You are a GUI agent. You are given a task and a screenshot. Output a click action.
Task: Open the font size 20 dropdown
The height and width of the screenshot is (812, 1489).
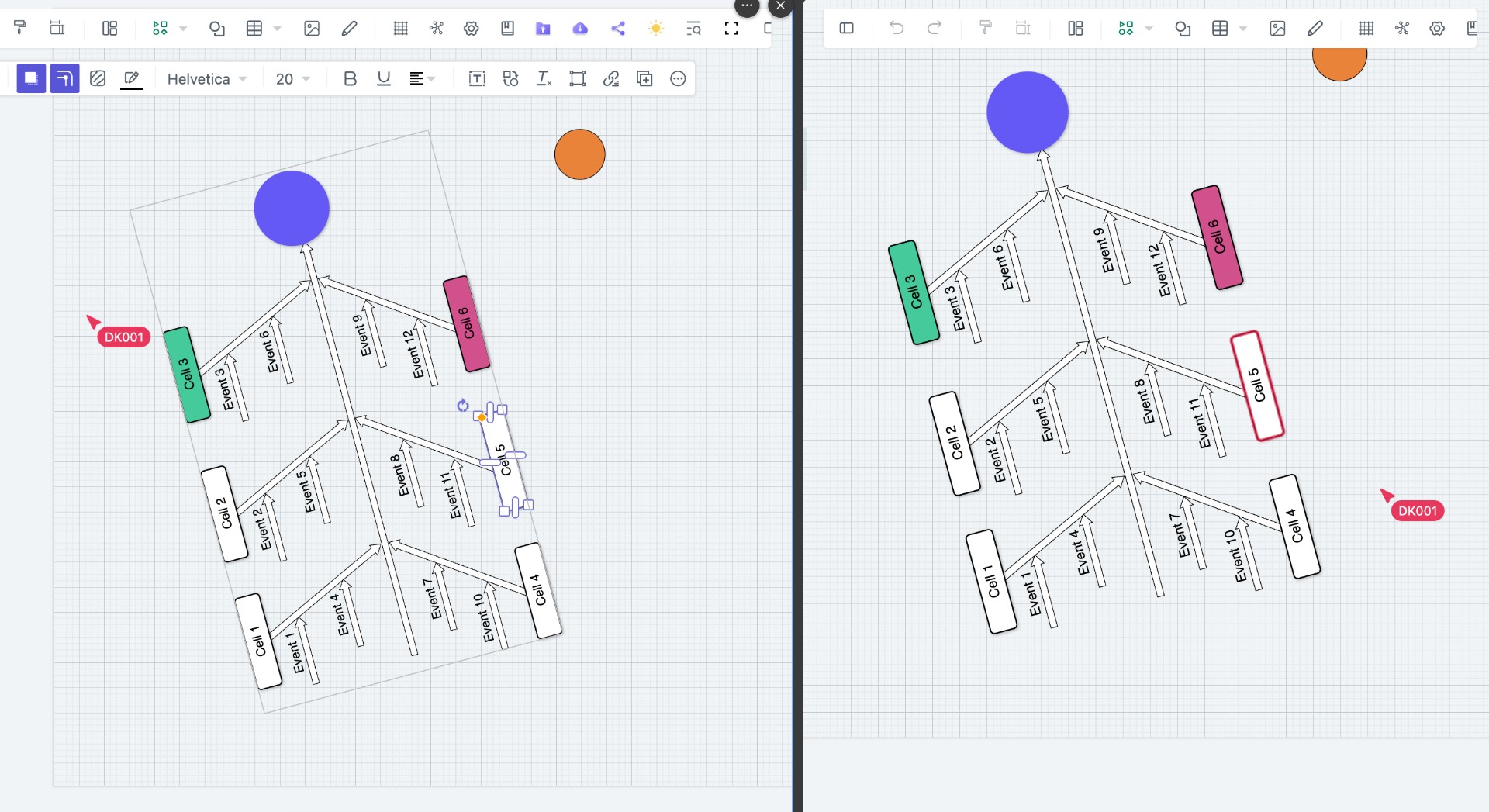[x=292, y=79]
